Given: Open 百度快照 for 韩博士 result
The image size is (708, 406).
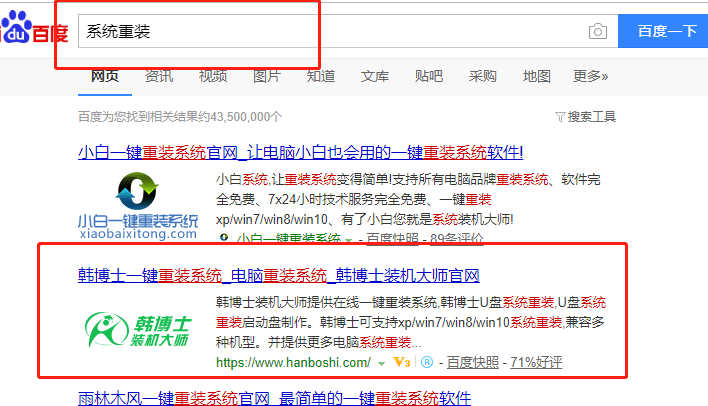Looking at the screenshot, I should coord(473,362).
